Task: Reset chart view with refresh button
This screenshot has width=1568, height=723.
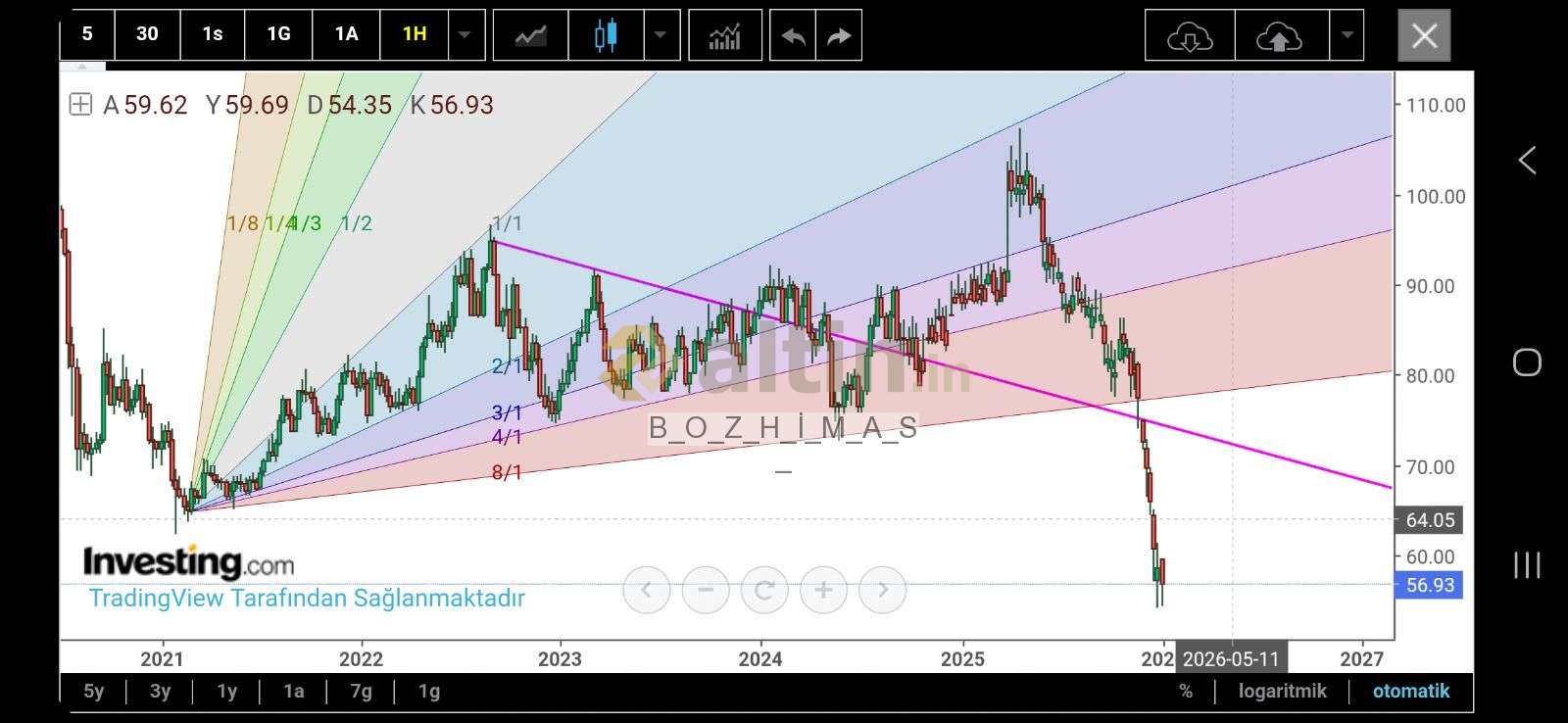Action: (x=764, y=590)
